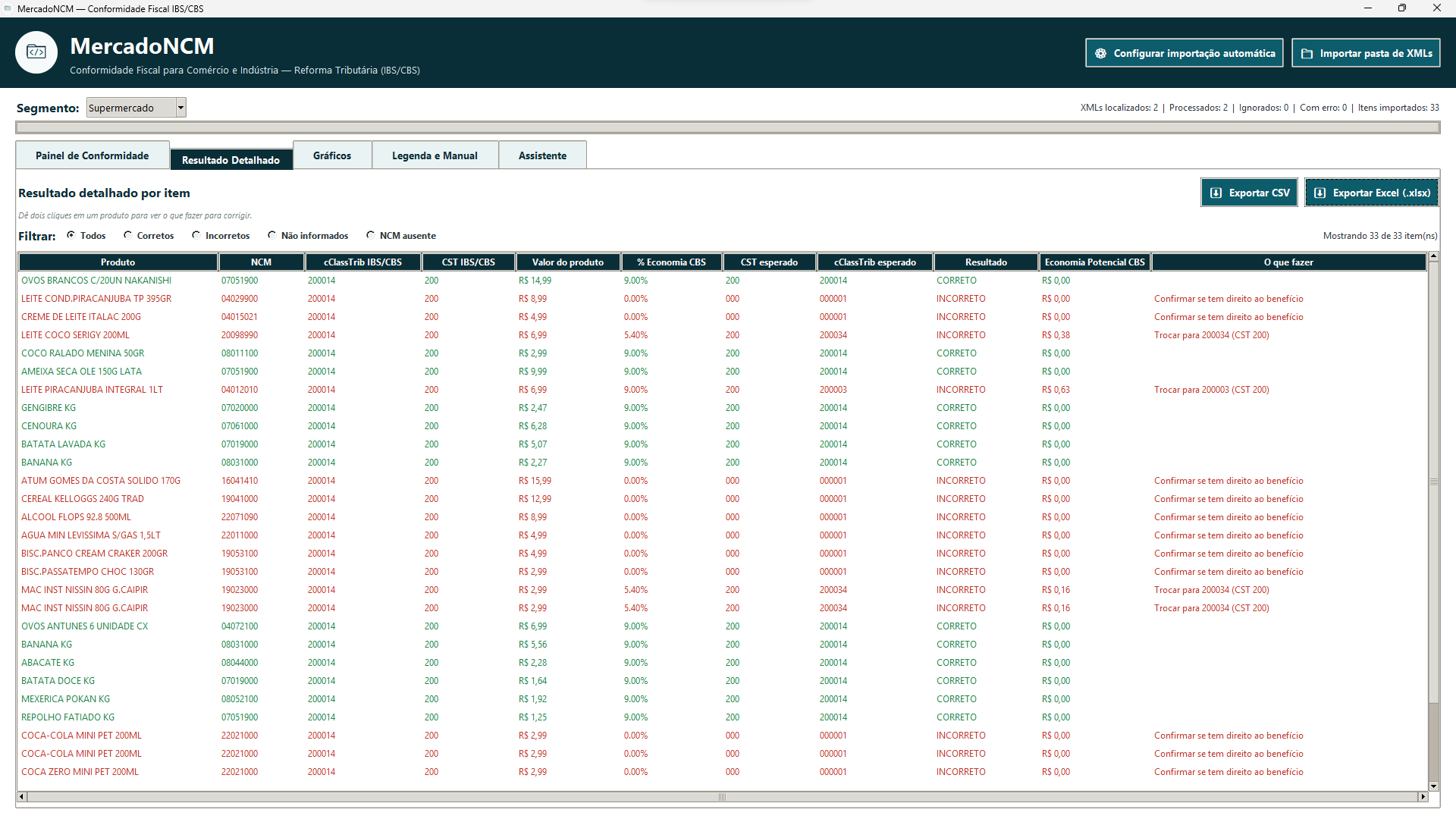Click Trocar para 200003 (CST 200) text
This screenshot has width=1456, height=819.
point(1211,390)
